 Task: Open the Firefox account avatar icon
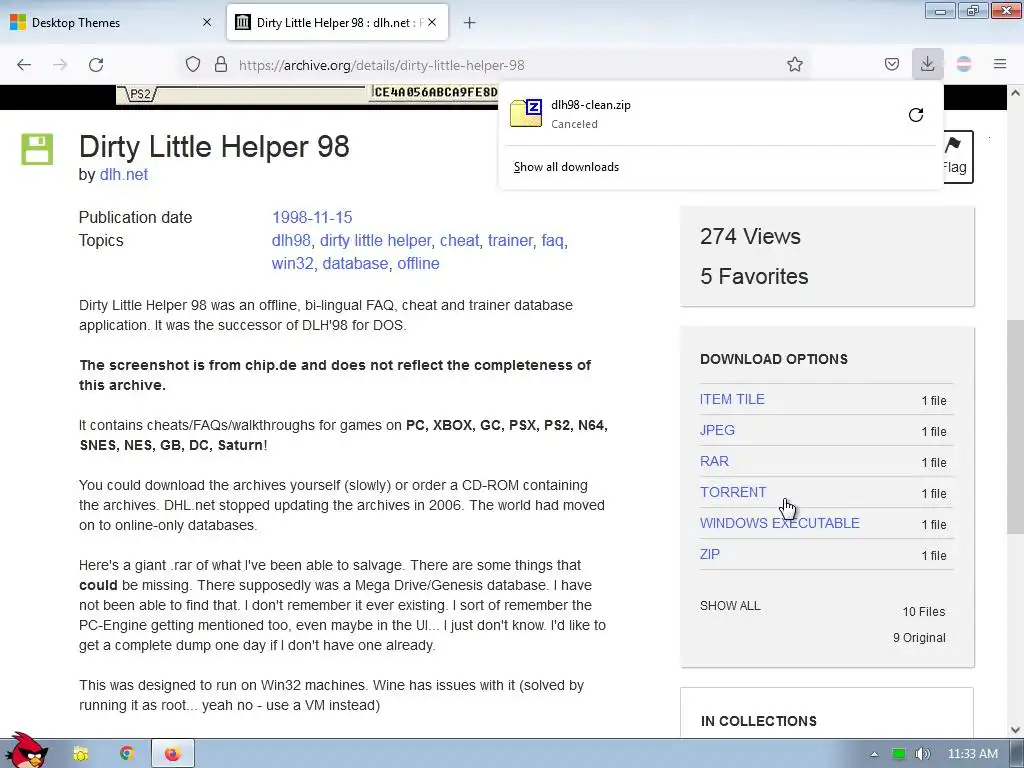[964, 64]
